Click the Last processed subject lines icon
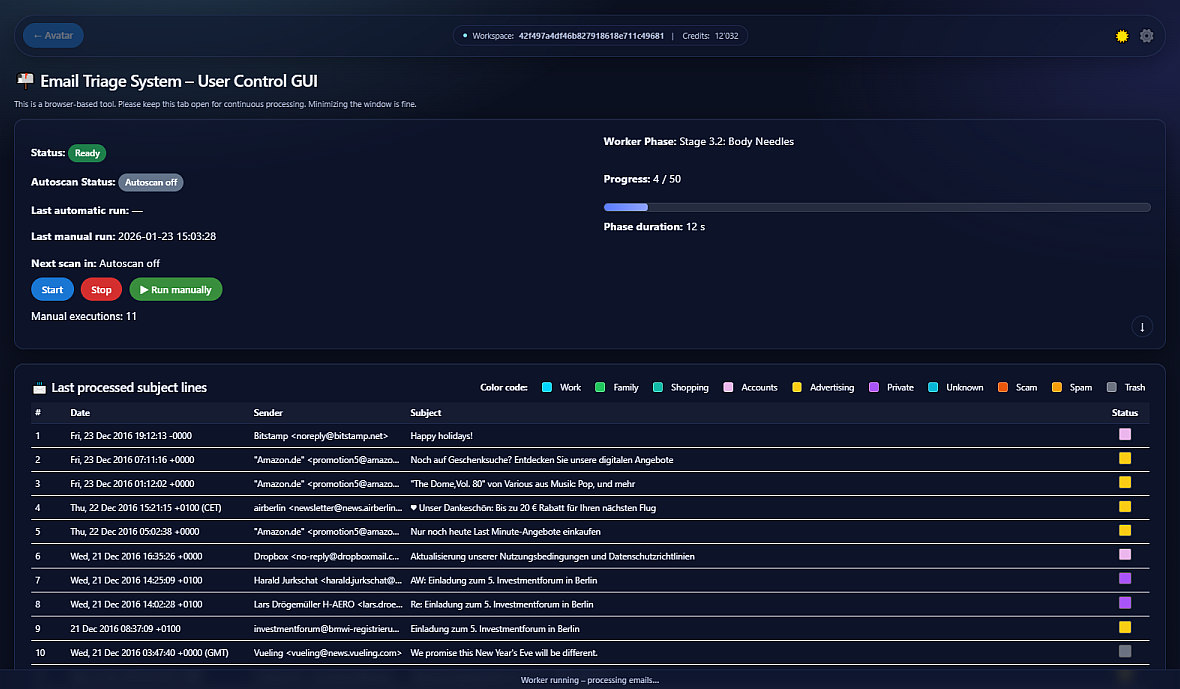1180x689 pixels. pos(40,388)
